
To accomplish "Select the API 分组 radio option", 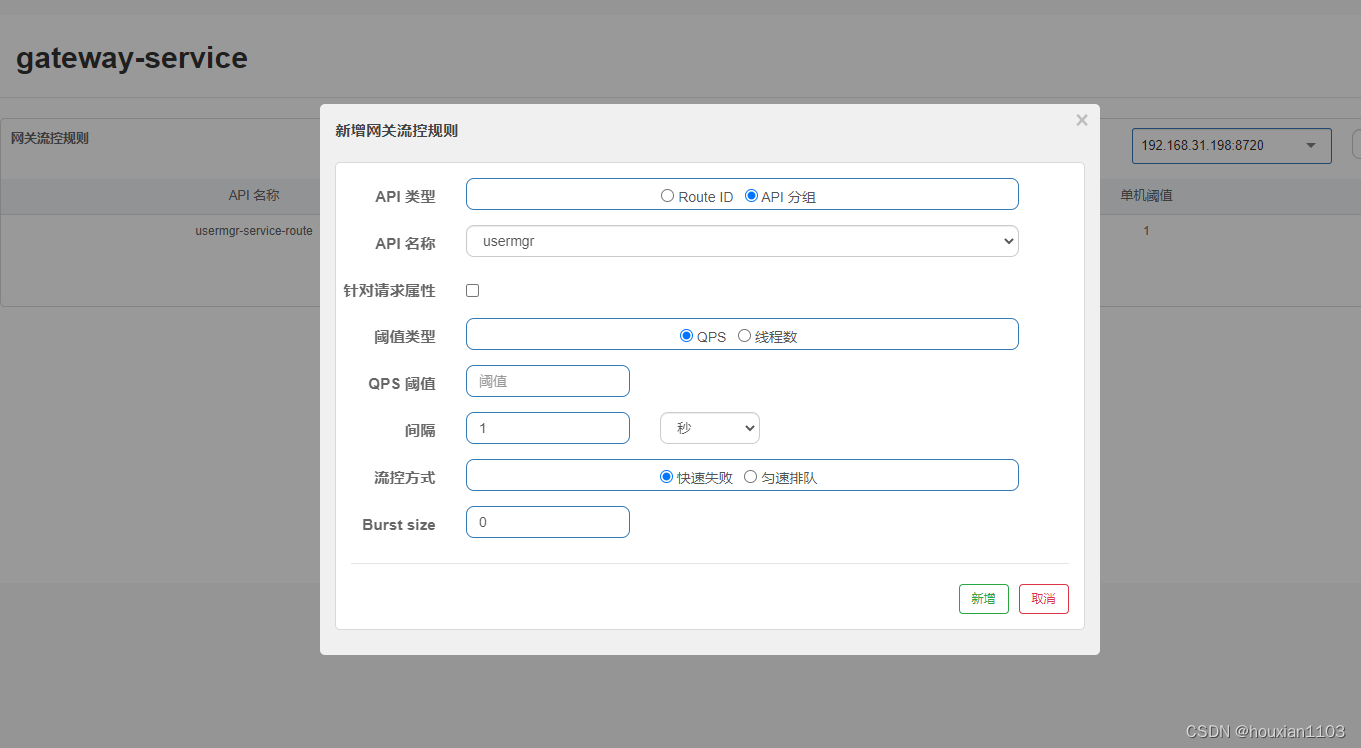I will coord(751,196).
